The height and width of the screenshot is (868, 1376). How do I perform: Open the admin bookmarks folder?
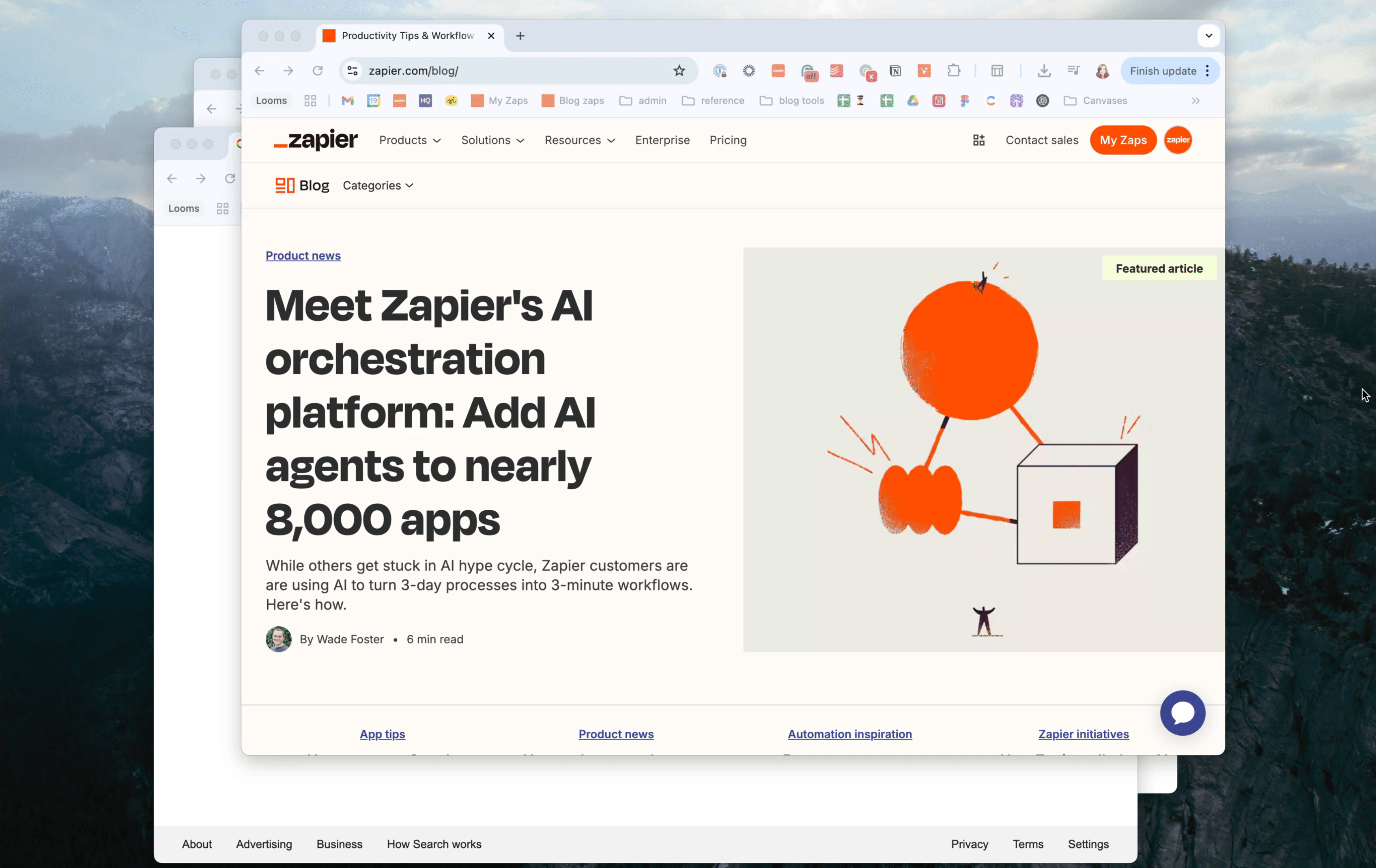(x=643, y=101)
